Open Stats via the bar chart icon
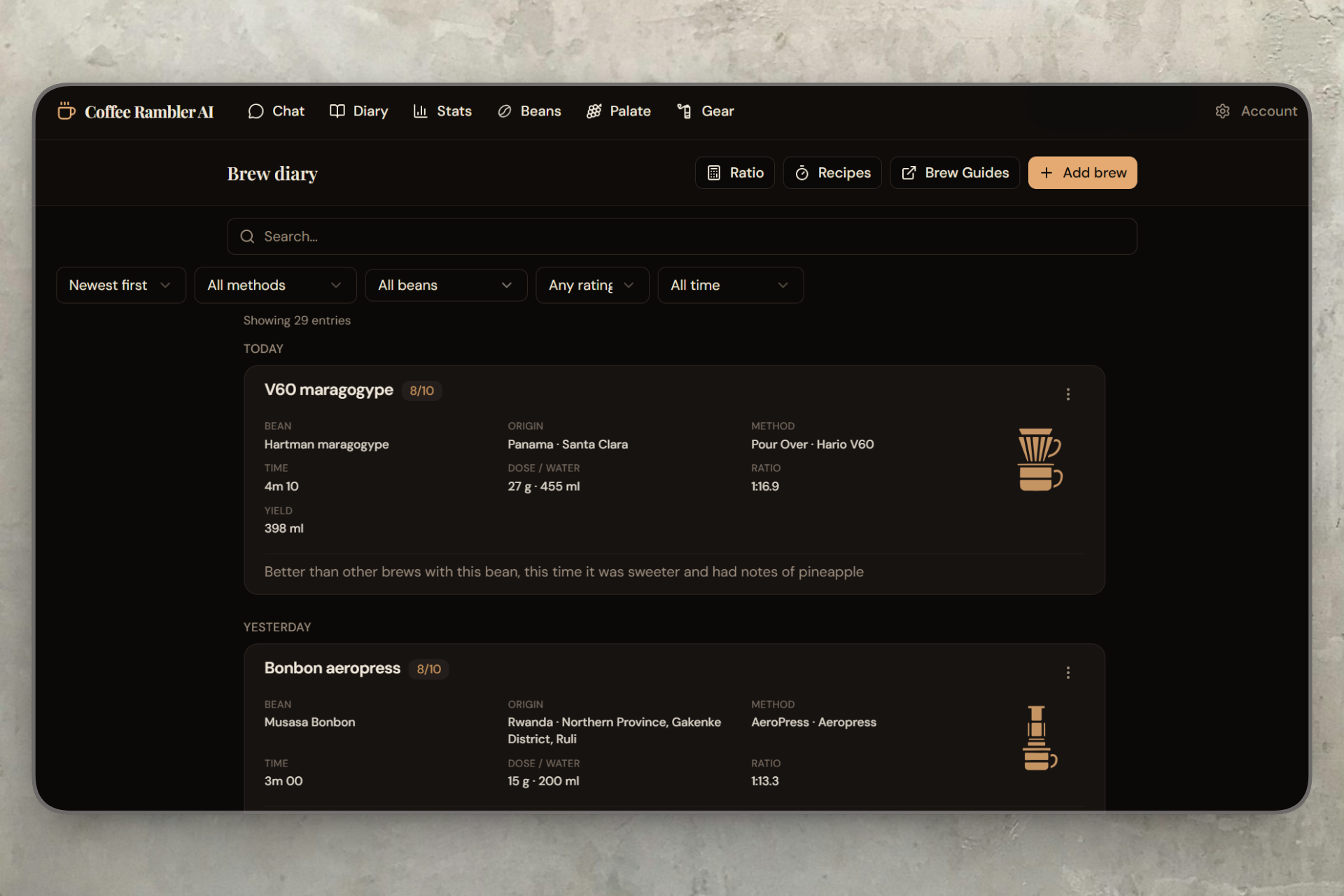 [421, 111]
